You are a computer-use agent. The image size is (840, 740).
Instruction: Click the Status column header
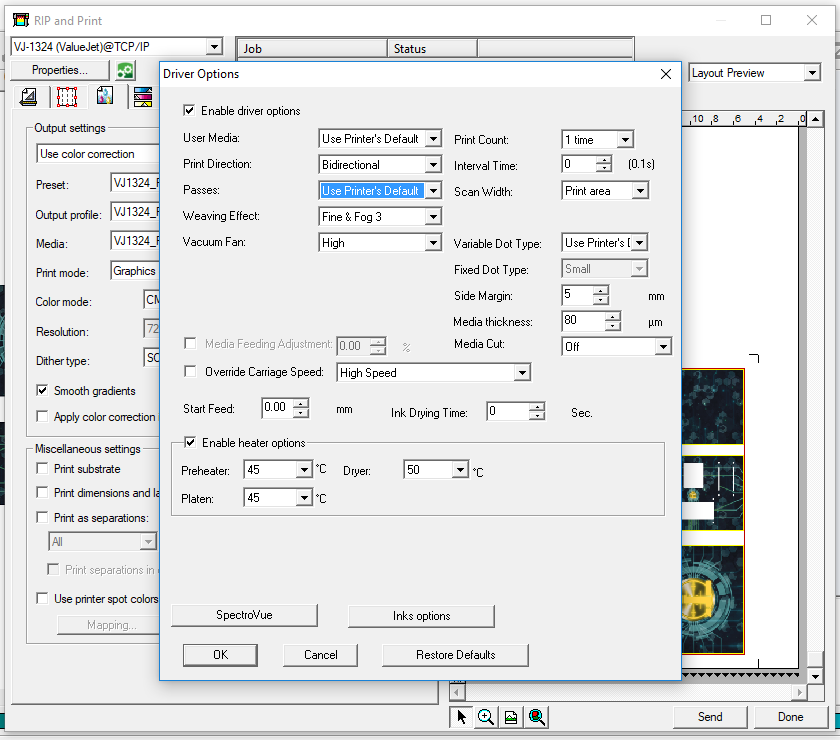click(432, 49)
